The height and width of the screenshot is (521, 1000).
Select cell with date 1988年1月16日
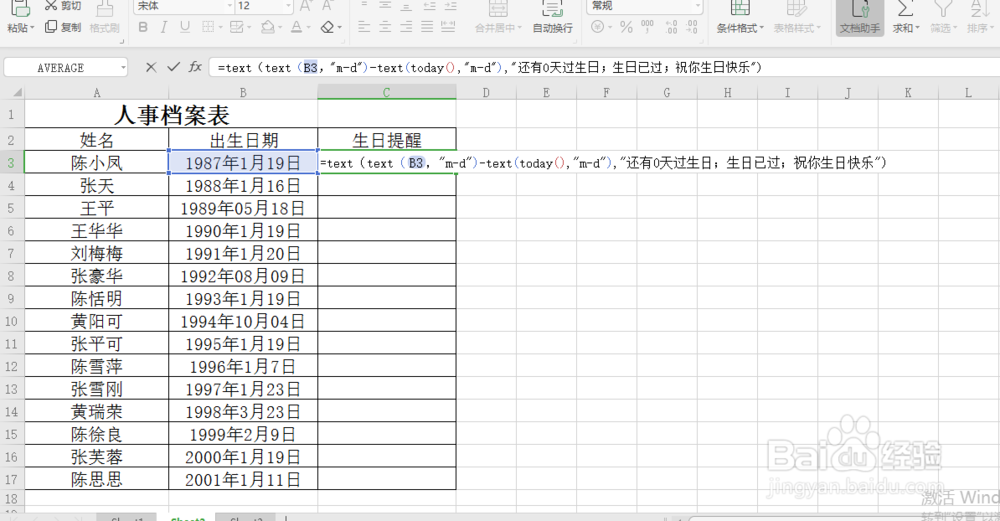click(x=243, y=186)
